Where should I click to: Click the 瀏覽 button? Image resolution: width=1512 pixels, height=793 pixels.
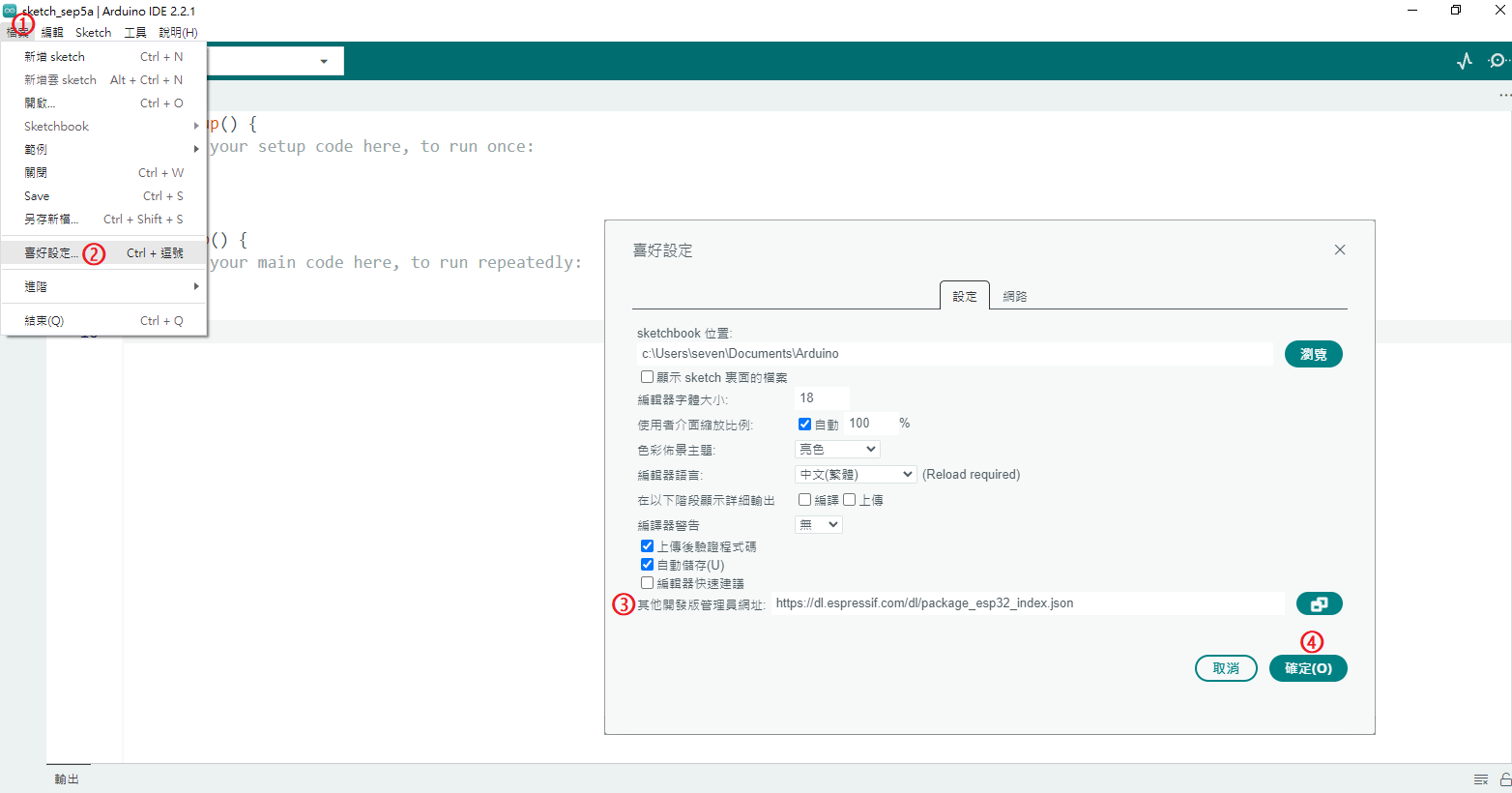1314,354
